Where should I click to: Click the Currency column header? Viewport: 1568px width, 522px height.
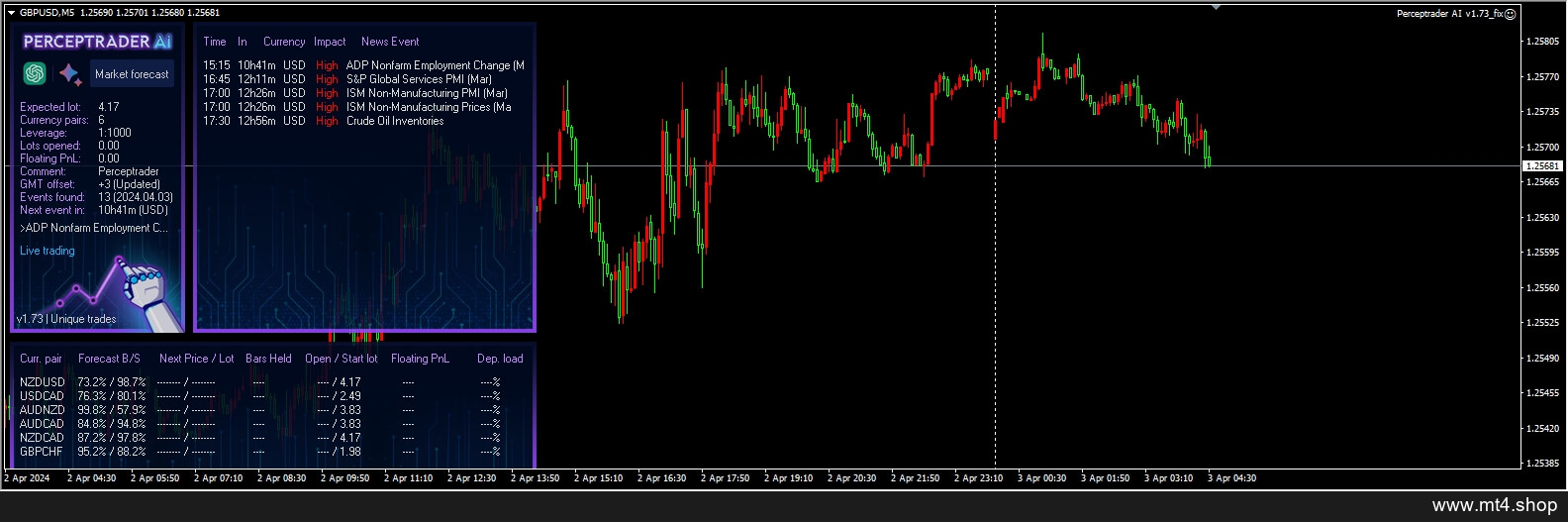(x=284, y=42)
